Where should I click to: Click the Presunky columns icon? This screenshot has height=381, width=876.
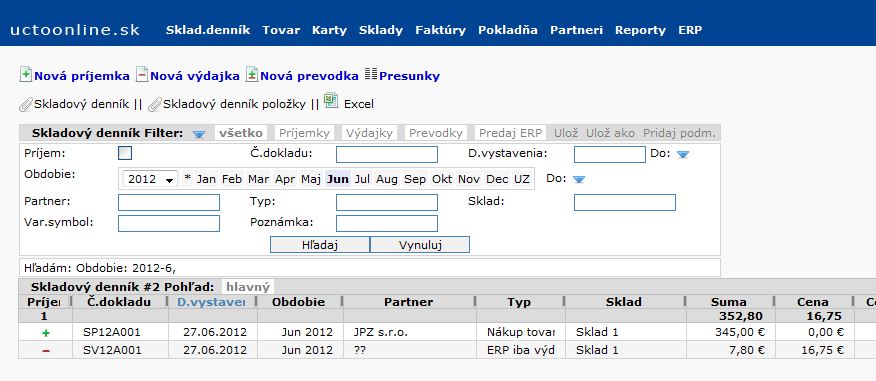click(x=371, y=74)
